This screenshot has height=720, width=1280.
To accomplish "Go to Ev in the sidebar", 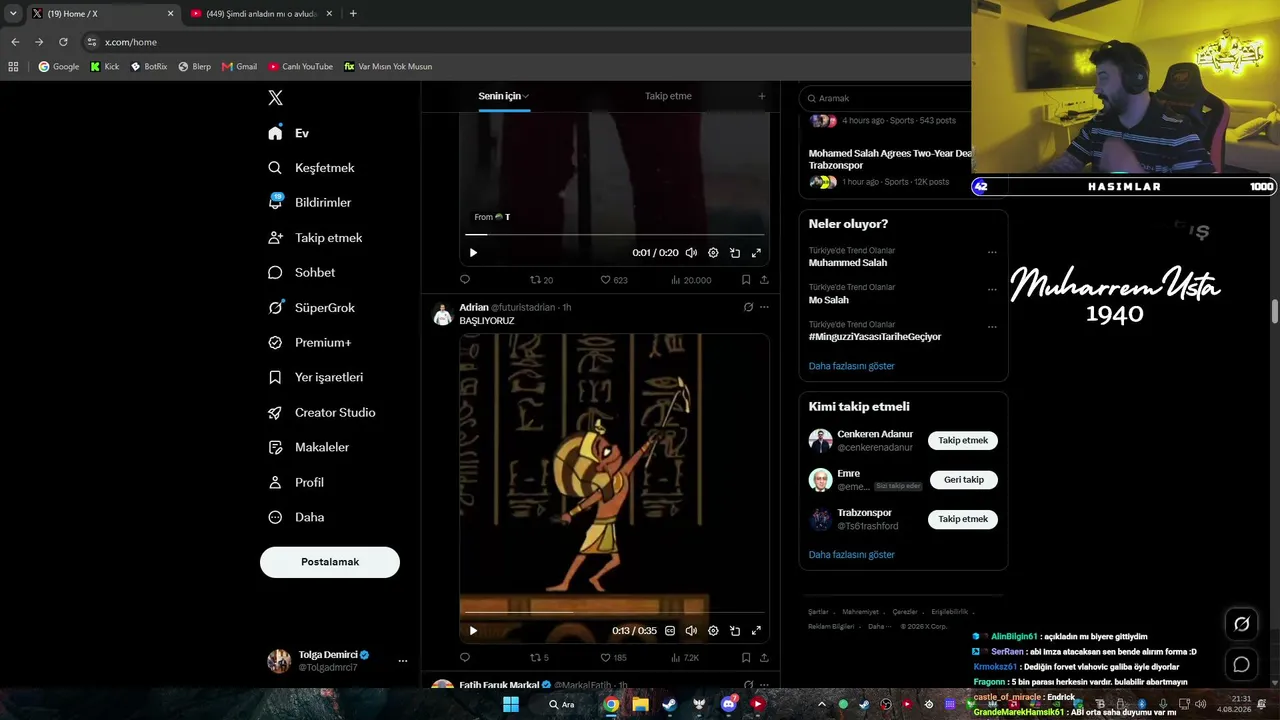I will pos(289,133).
